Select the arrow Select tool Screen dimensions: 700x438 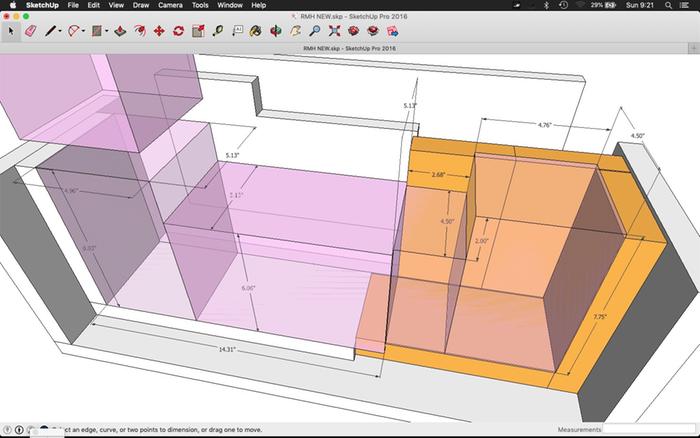click(x=12, y=31)
